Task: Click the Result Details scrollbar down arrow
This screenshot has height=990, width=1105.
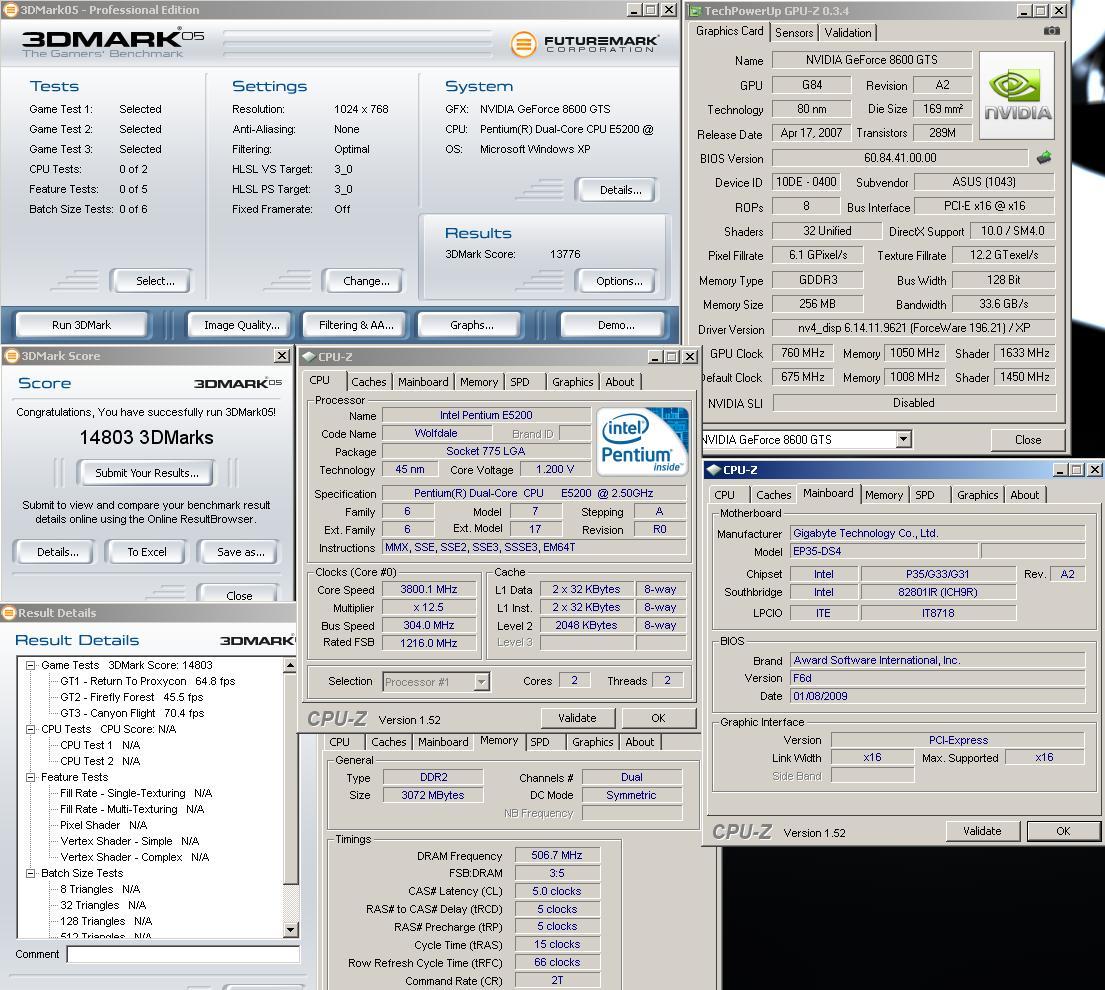Action: tap(290, 930)
